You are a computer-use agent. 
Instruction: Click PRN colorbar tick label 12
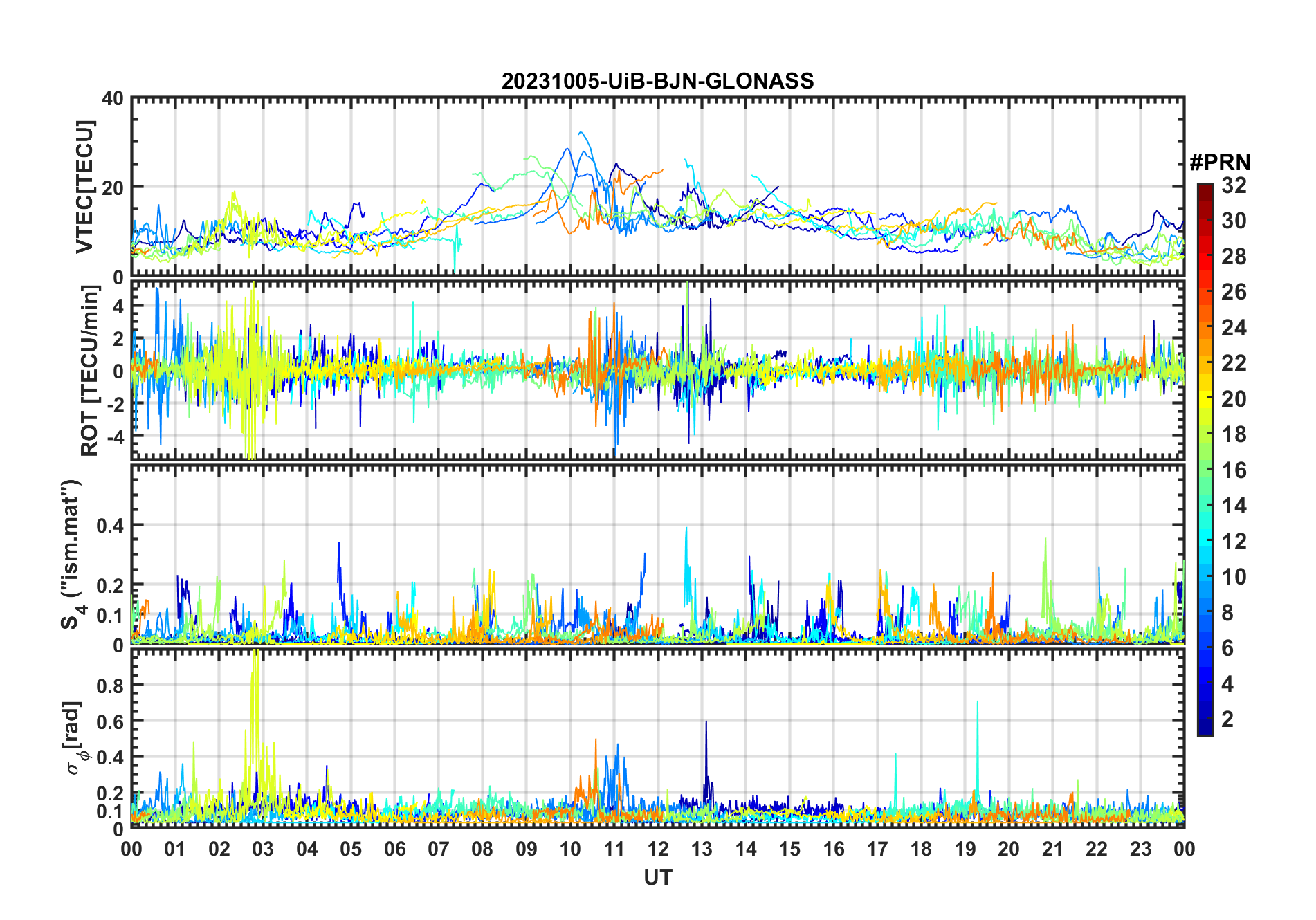pos(1234,542)
